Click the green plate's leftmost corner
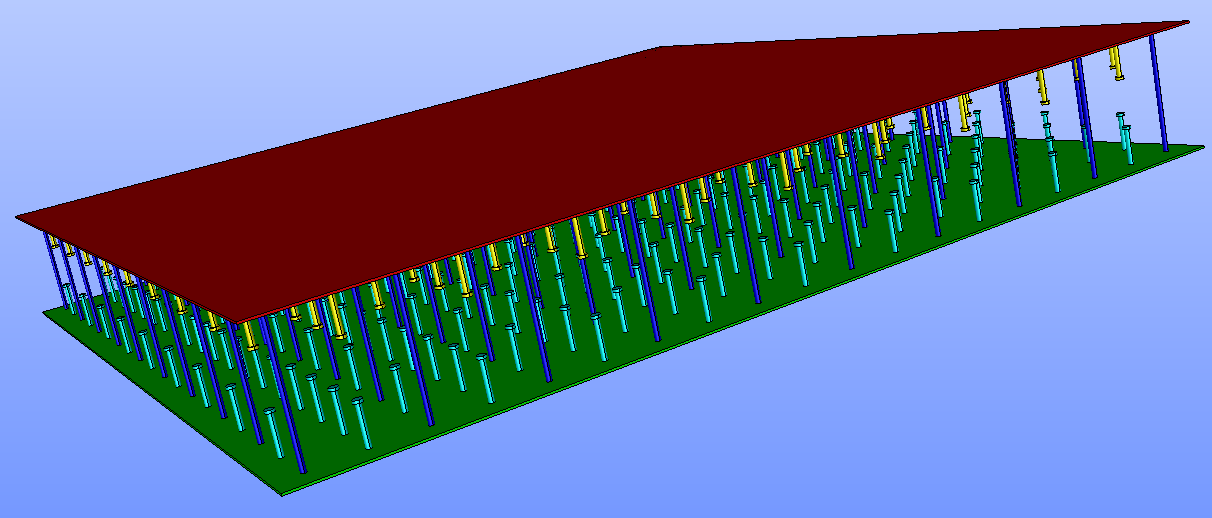Screen dimensions: 1212x518 (43, 311)
